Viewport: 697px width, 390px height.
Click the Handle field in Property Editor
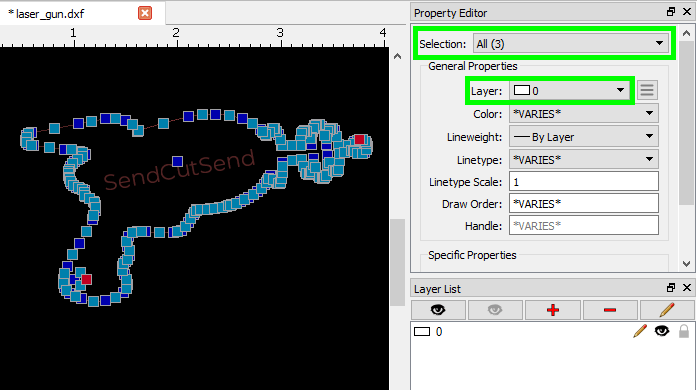tap(584, 226)
